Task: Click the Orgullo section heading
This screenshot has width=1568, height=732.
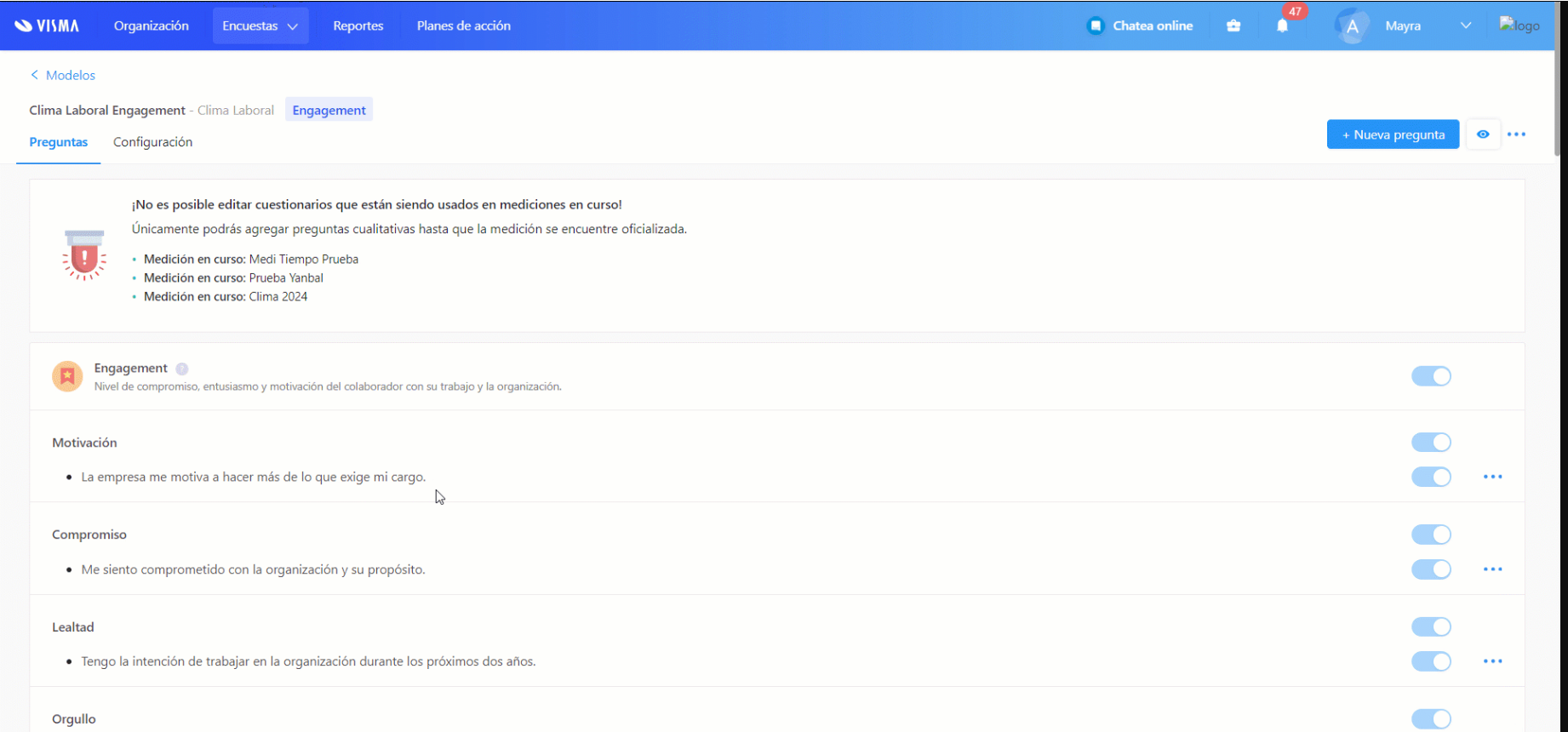Action: 74,719
